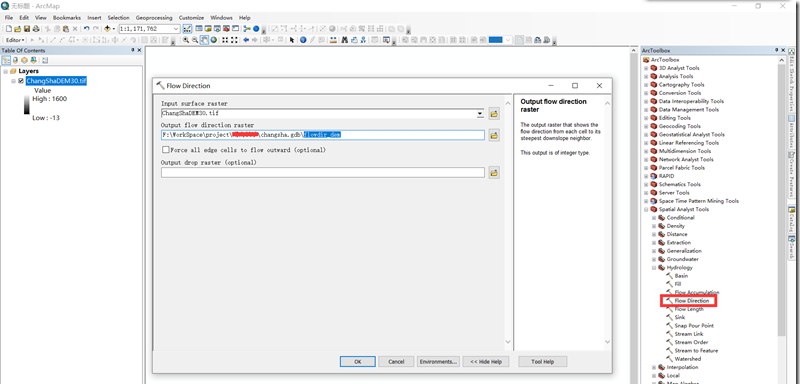This screenshot has height=384, width=800.
Task: Click the Add Data button
Action: tap(107, 29)
